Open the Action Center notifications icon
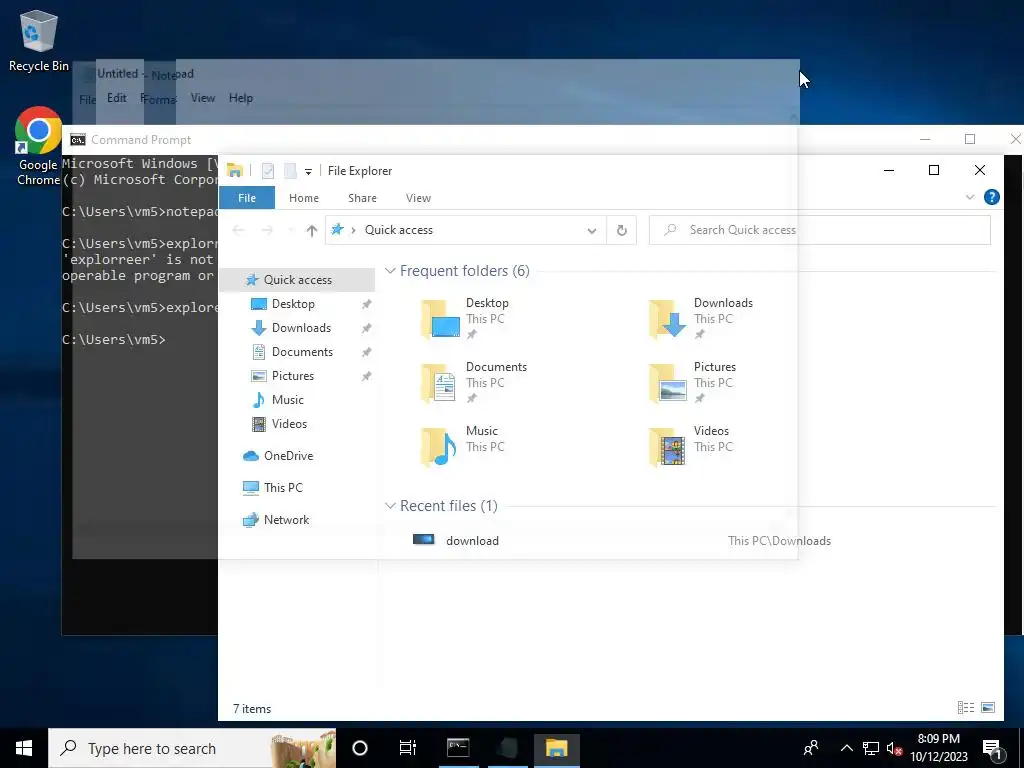This screenshot has width=1024, height=768. pyautogui.click(x=993, y=749)
